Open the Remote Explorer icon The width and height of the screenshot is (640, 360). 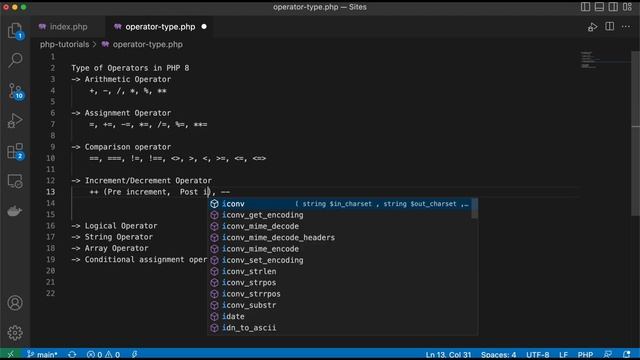click(15, 181)
